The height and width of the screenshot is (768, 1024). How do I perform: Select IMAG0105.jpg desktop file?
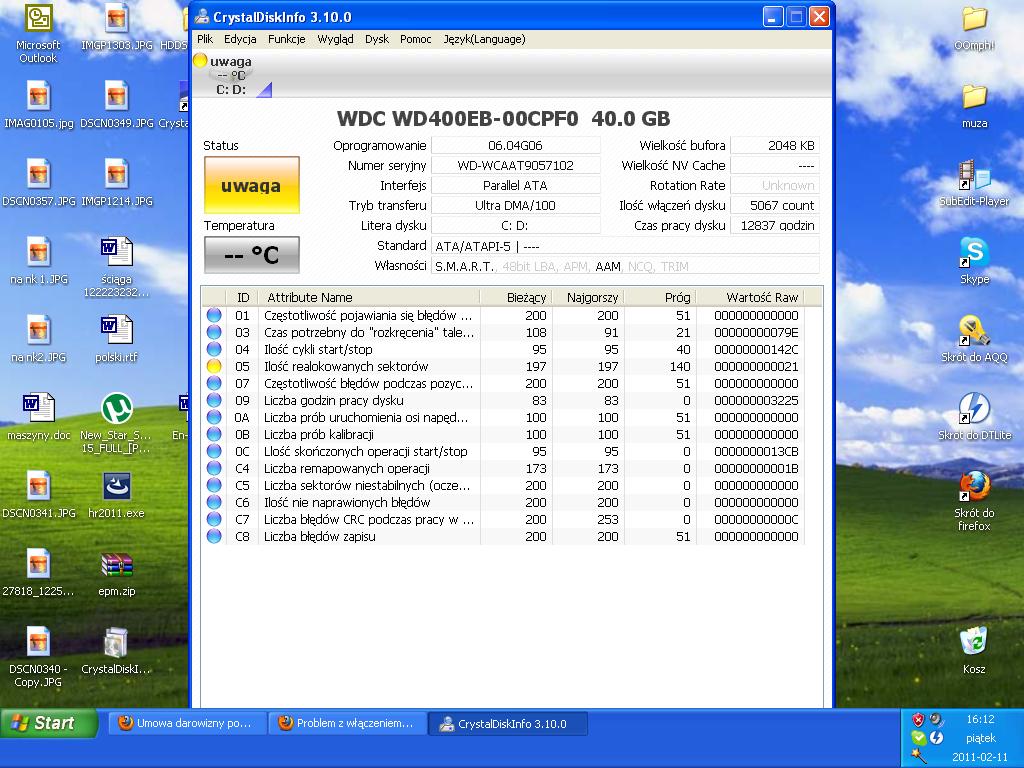[x=39, y=104]
